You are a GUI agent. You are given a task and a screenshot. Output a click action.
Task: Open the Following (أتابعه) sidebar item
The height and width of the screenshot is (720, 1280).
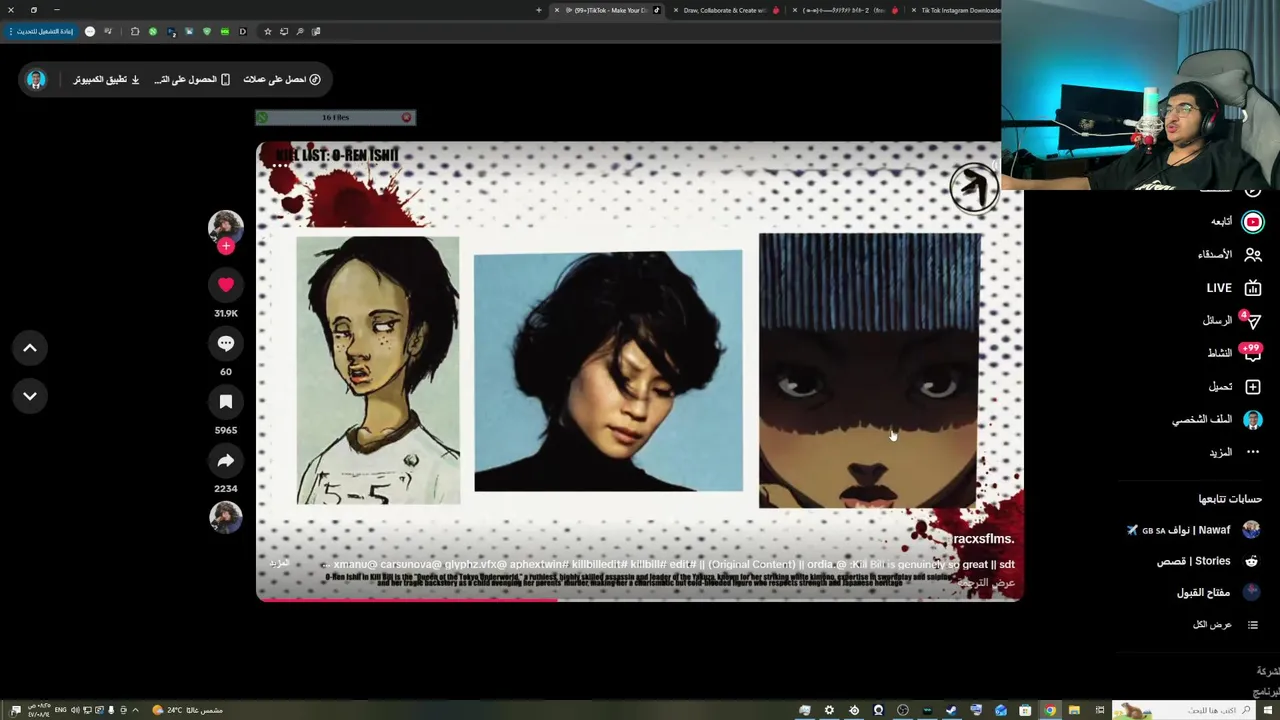[x=1236, y=222]
